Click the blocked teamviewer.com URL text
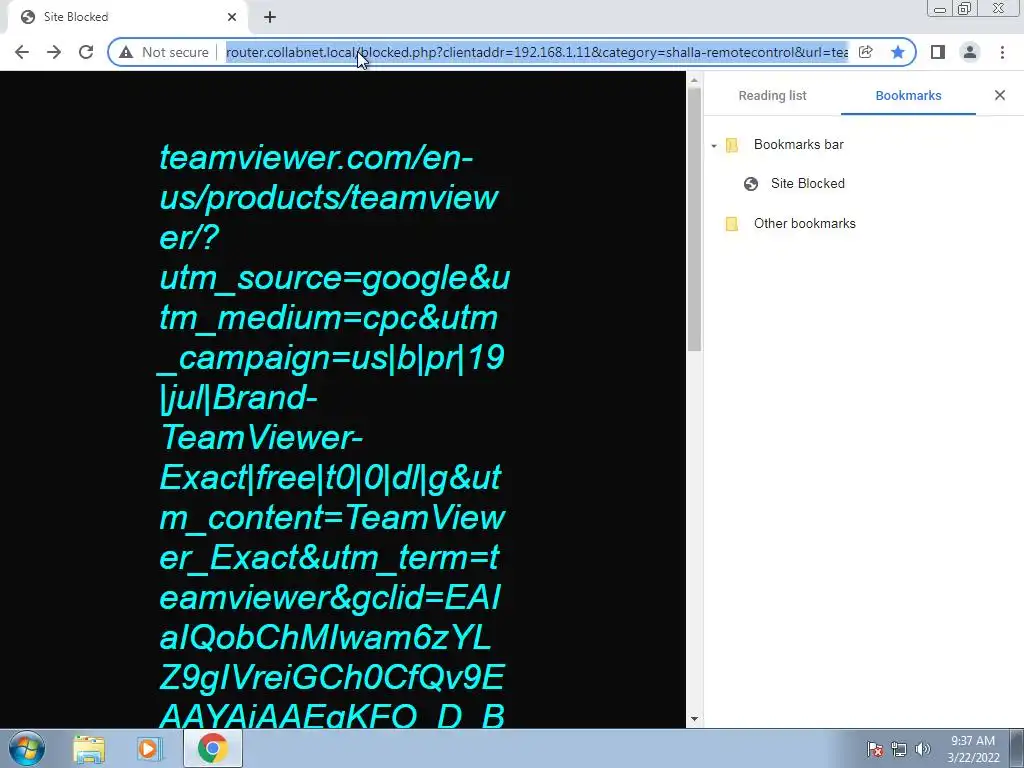Viewport: 1024px width, 768px height. [333, 436]
